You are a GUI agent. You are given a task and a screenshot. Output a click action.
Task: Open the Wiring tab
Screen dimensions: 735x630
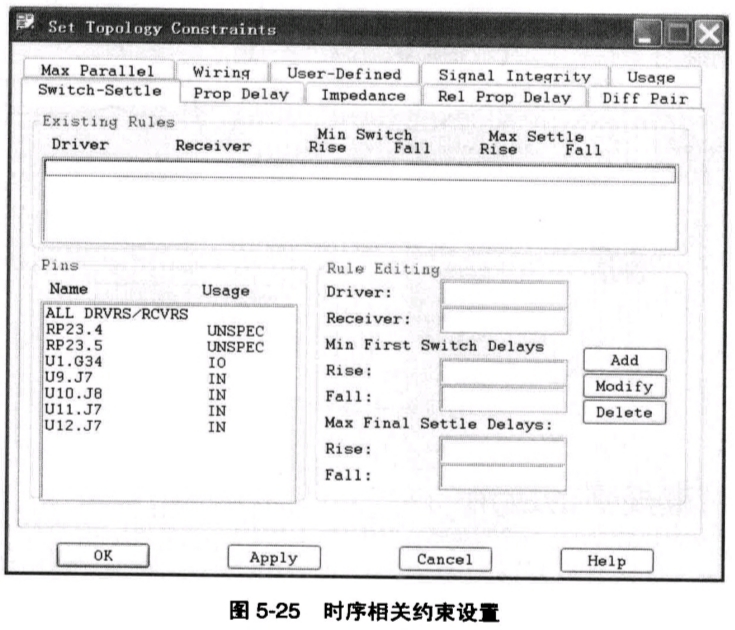(222, 72)
